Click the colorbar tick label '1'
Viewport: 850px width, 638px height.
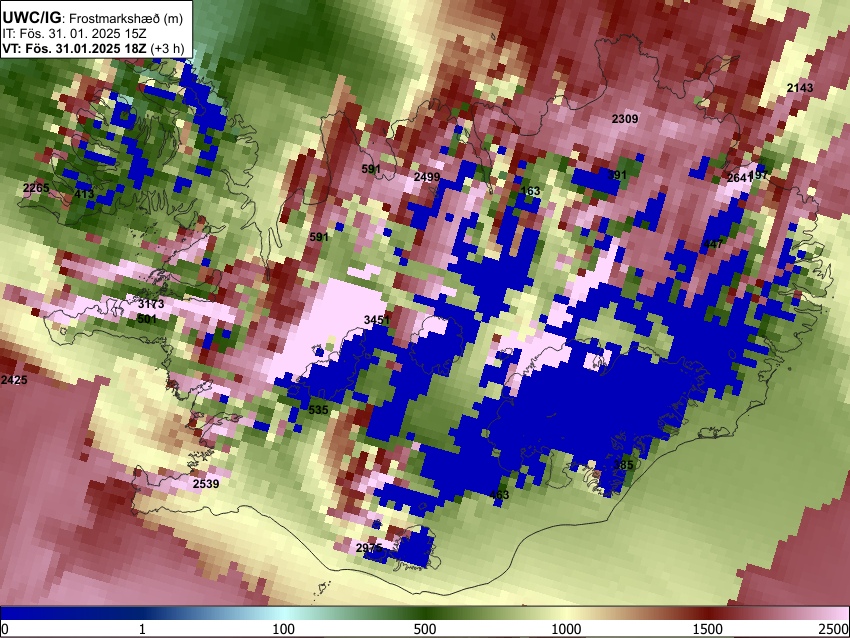(x=142, y=629)
